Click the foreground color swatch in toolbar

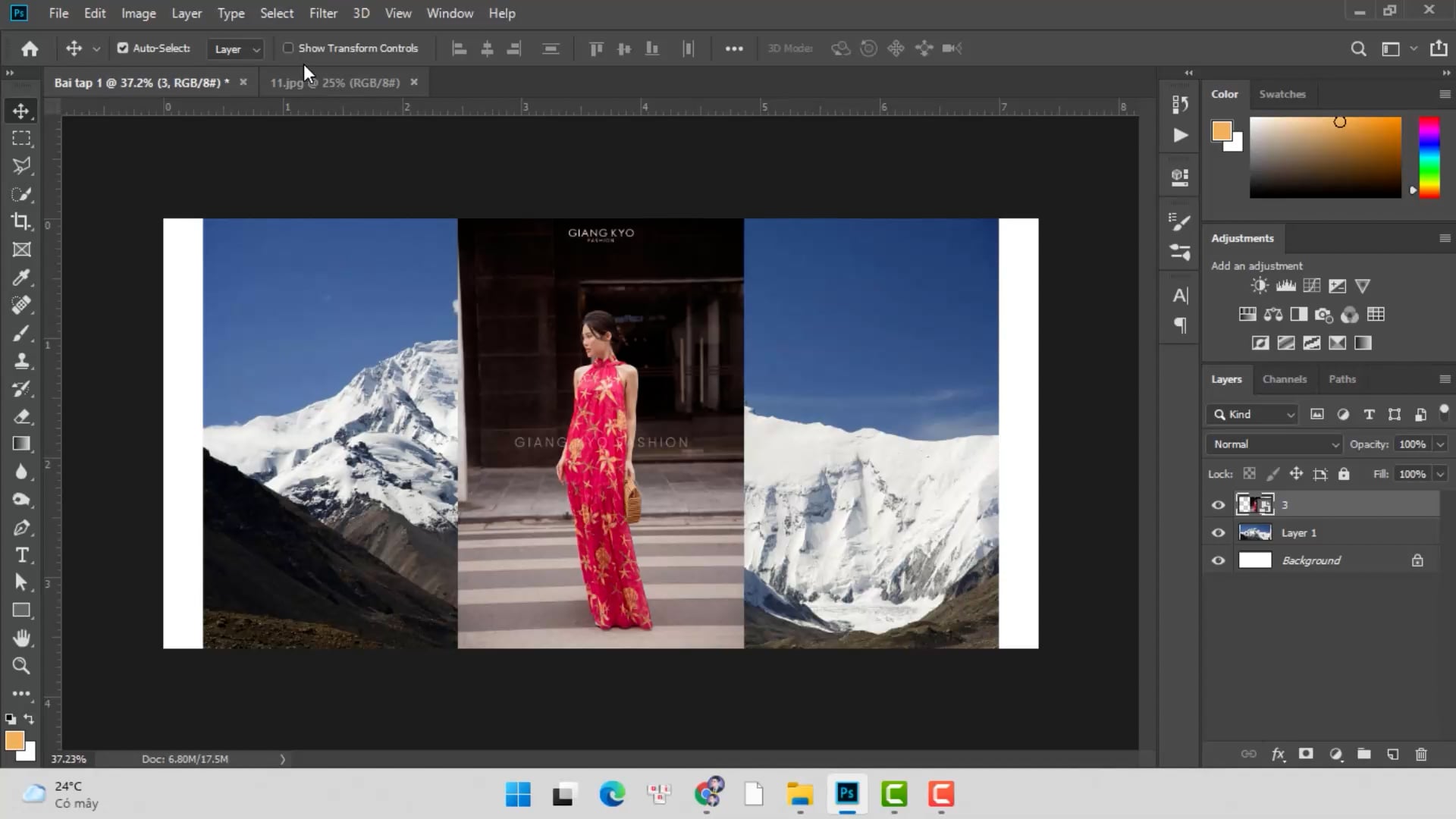pyautogui.click(x=14, y=740)
